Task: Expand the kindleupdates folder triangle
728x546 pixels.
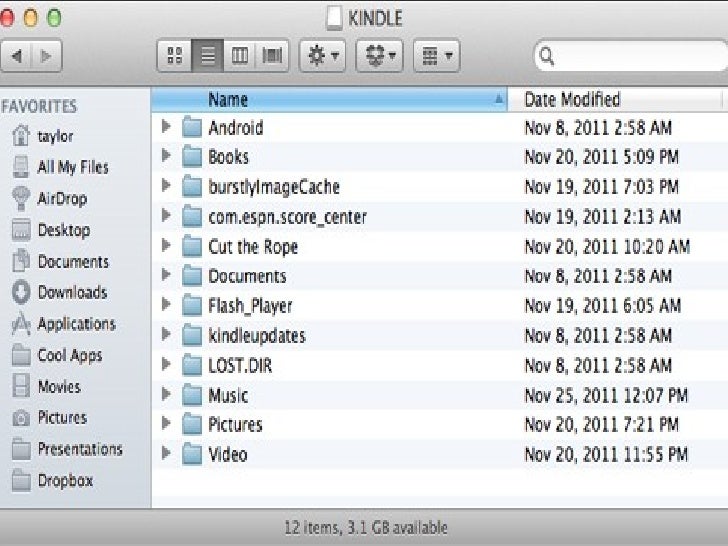Action: (166, 334)
